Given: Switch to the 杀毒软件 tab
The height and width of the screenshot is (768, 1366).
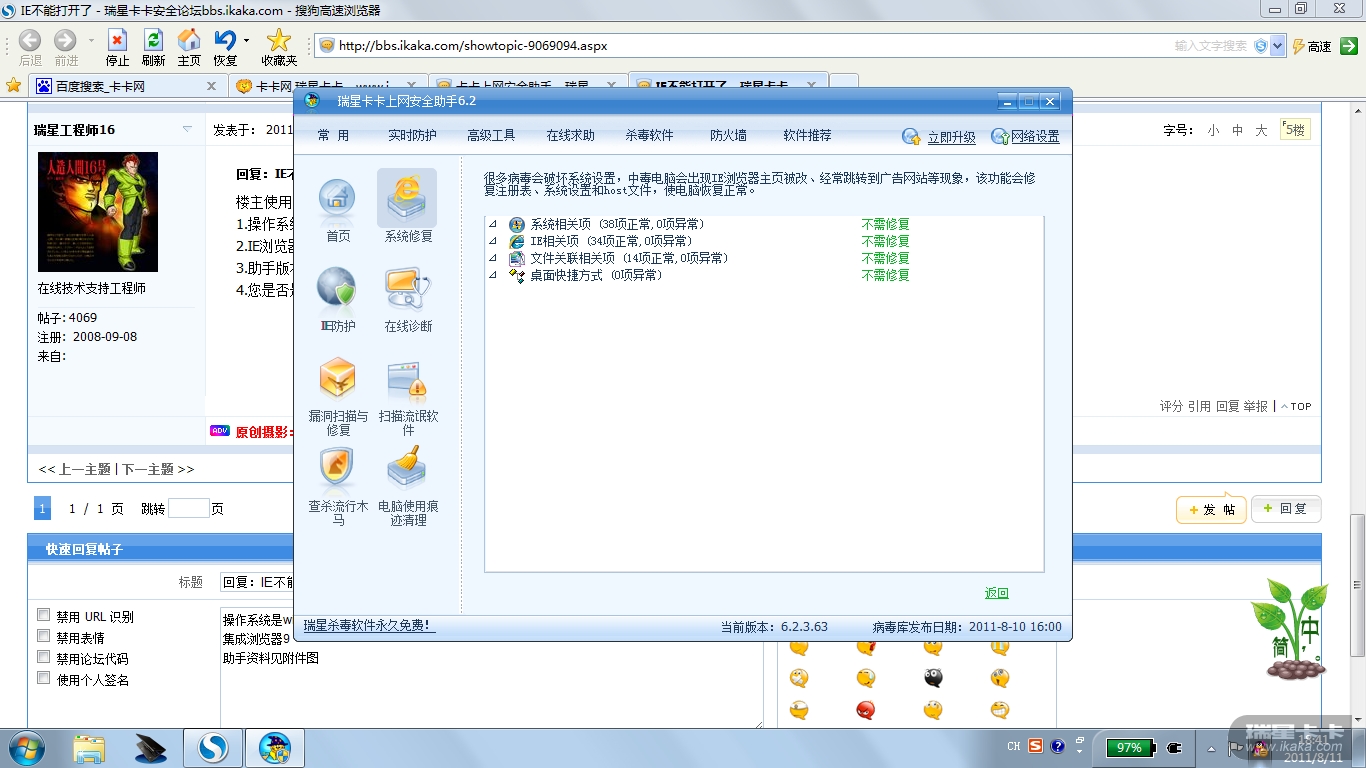Looking at the screenshot, I should (649, 136).
